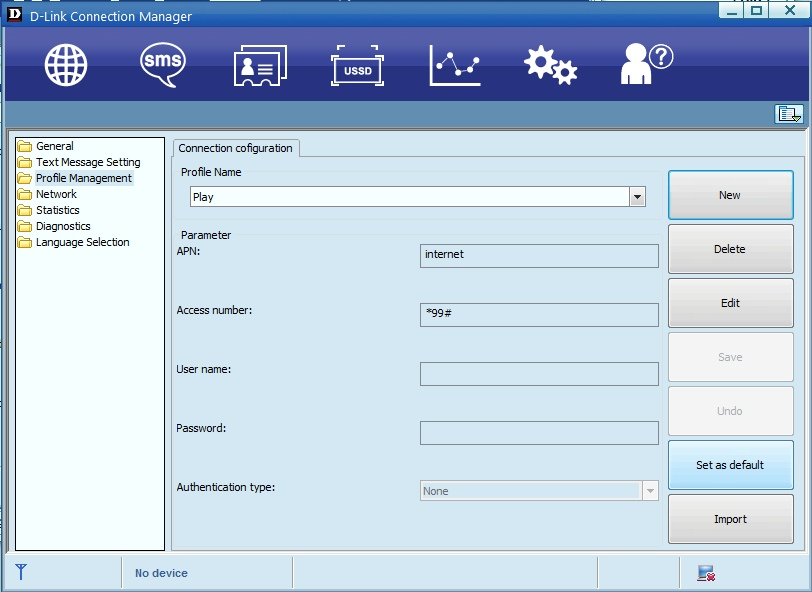The height and width of the screenshot is (592, 812).
Task: Click the APN input field
Action: pos(539,256)
